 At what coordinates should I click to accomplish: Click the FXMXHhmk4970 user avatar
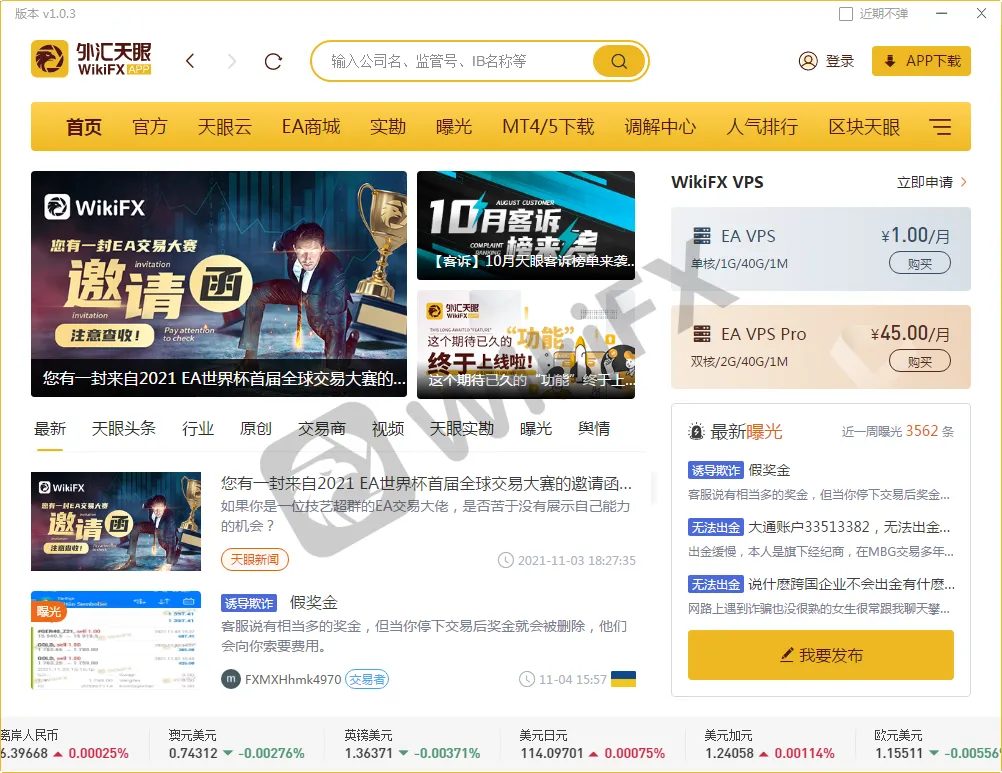point(231,679)
